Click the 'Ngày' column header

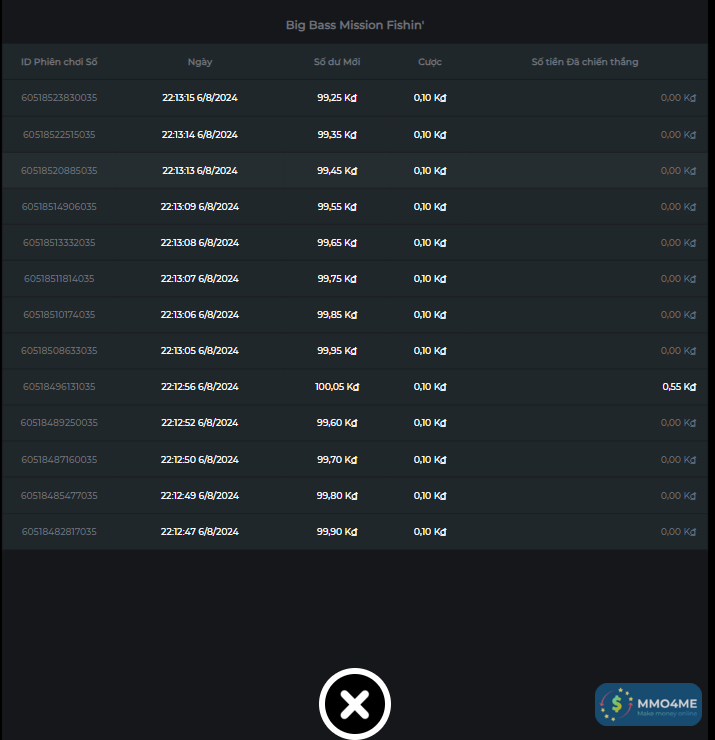pos(200,62)
